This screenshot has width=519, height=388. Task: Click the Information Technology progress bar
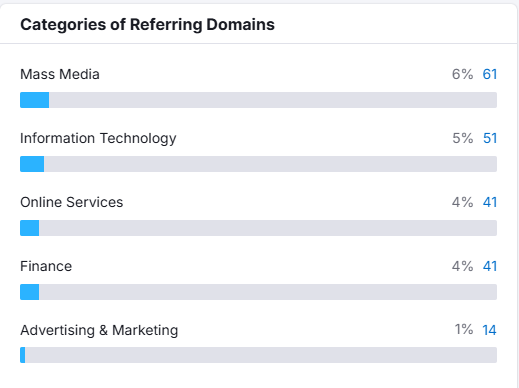click(x=258, y=164)
